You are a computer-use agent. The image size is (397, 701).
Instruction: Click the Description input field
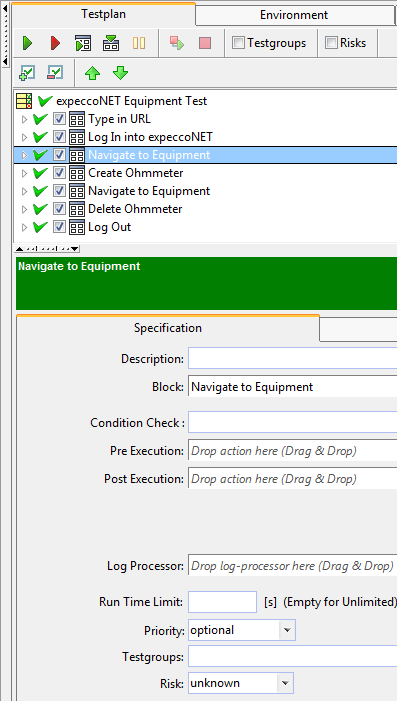tap(292, 359)
